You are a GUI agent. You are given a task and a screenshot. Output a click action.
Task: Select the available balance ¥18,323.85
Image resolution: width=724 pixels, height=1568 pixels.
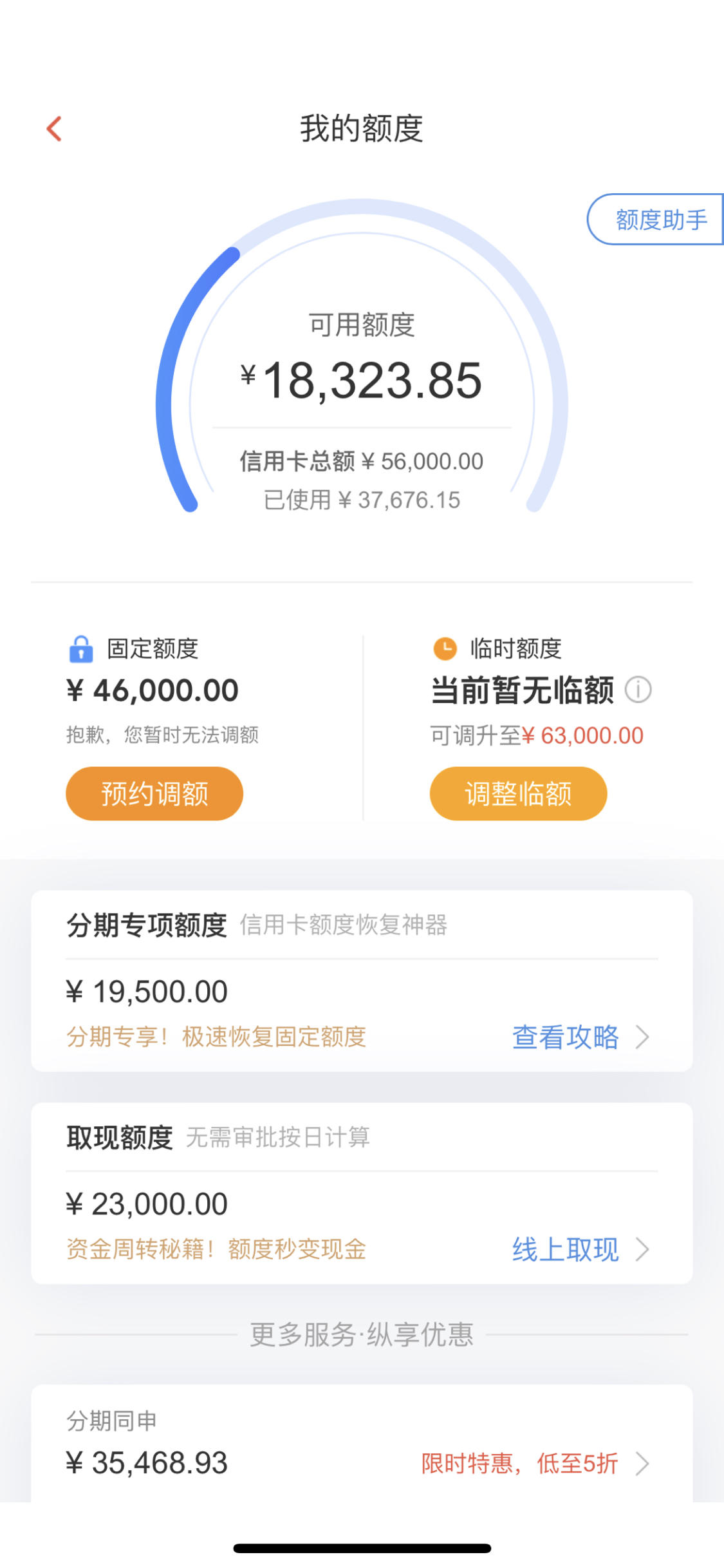pyautogui.click(x=362, y=381)
